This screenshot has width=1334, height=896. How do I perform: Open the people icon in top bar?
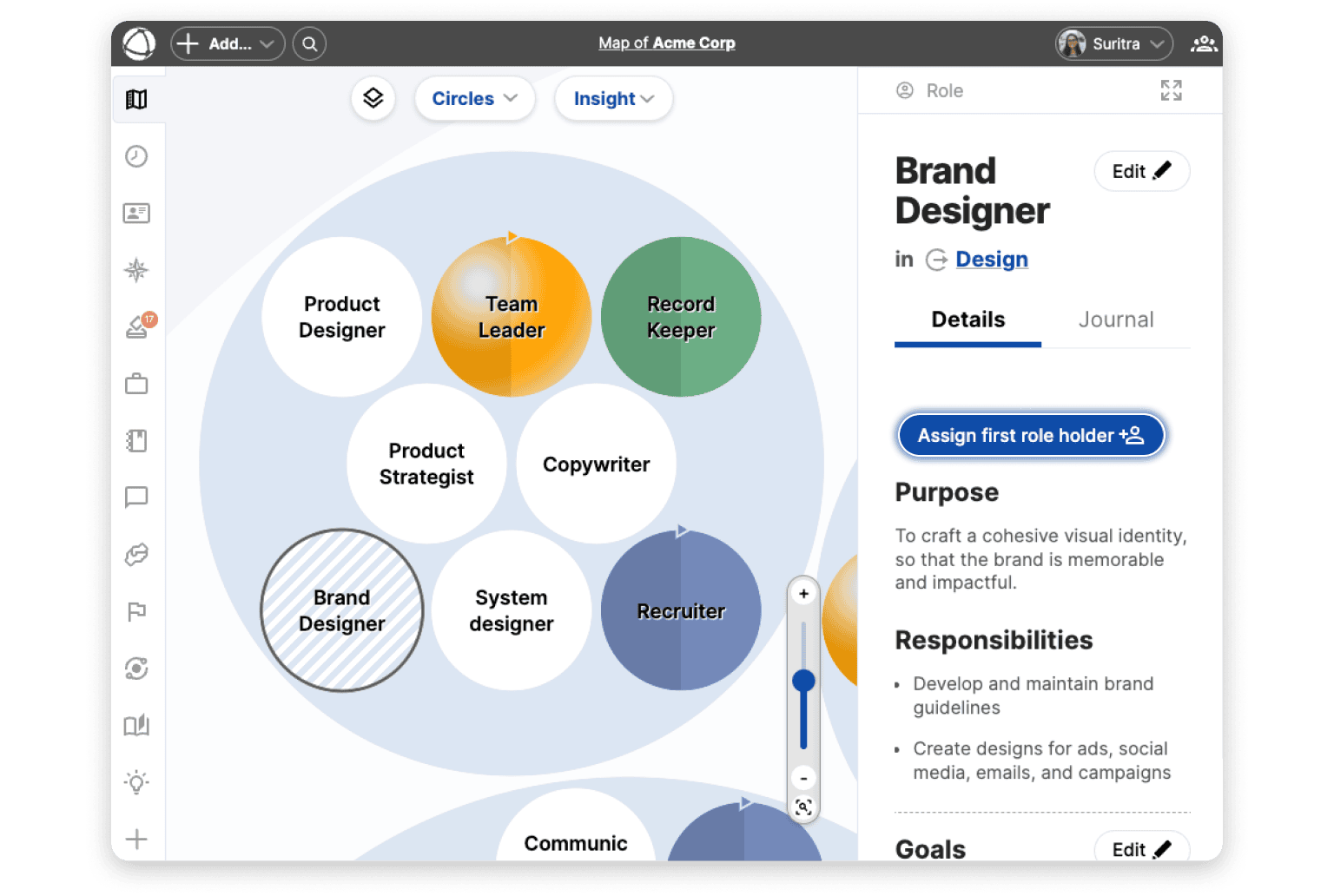click(1203, 43)
